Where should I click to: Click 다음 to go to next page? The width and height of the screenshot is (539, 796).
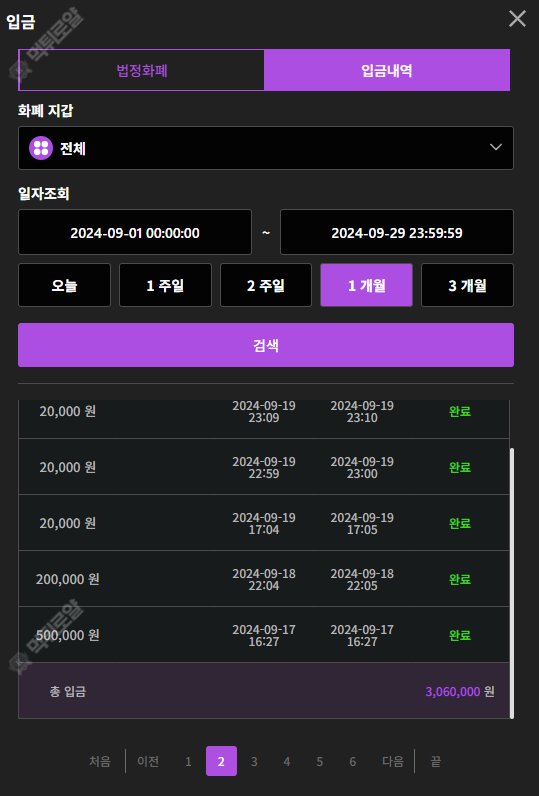(x=393, y=761)
